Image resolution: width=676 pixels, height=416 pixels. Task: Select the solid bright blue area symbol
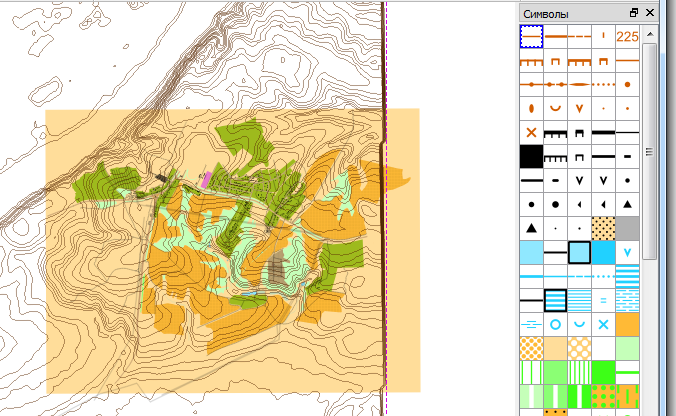(603, 252)
